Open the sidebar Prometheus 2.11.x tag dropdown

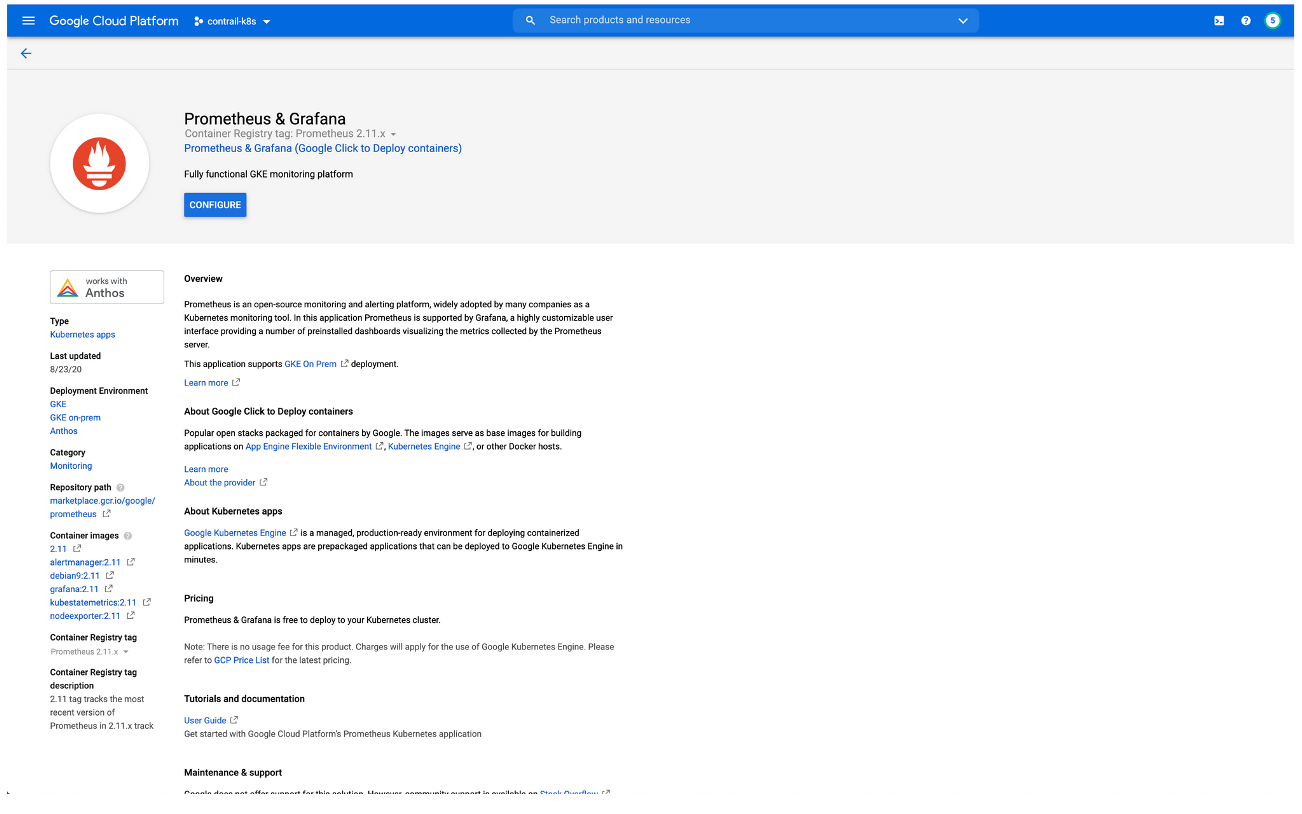coord(89,652)
